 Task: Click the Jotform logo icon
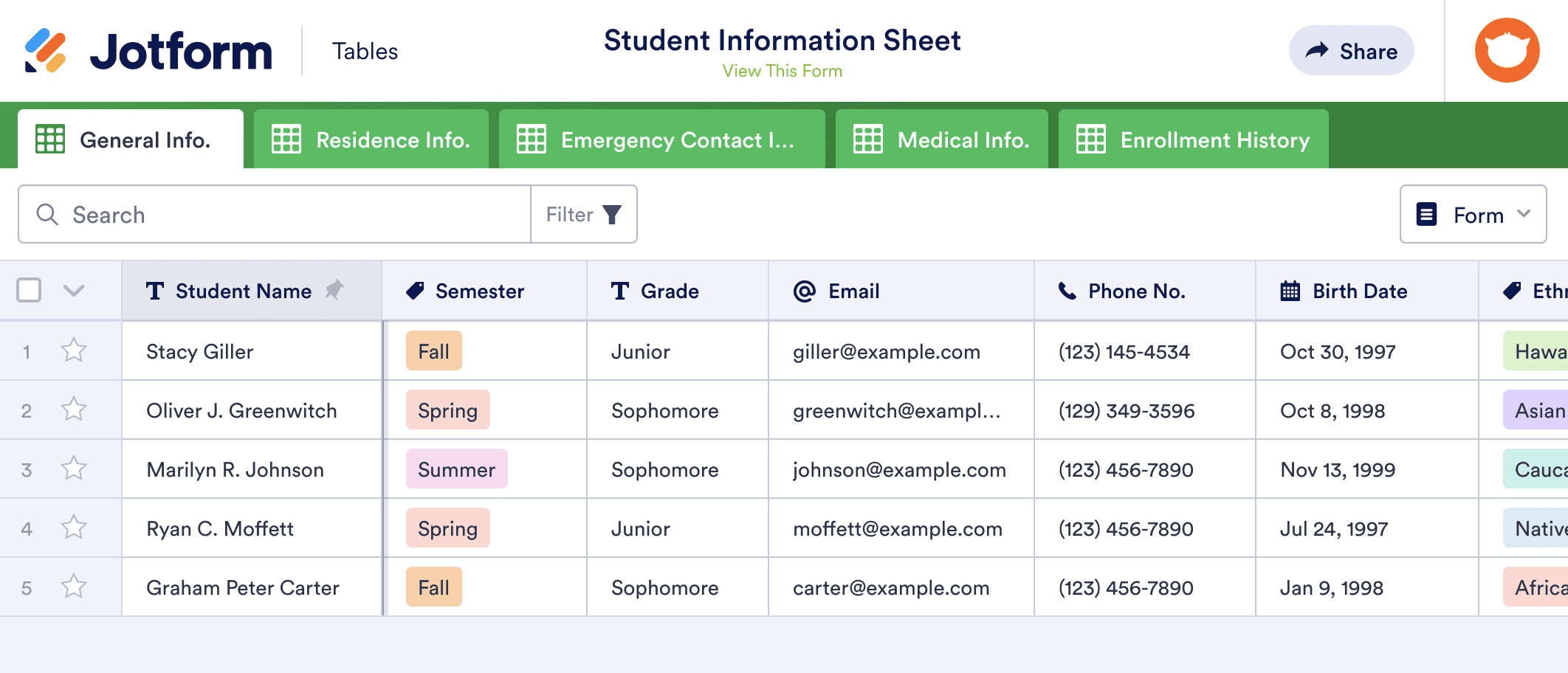coord(46,51)
